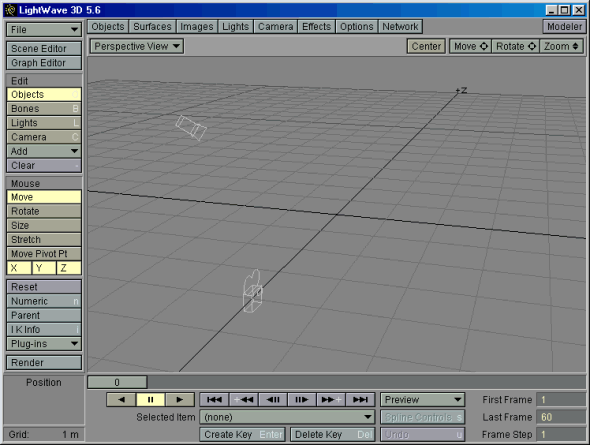Open the Lights panel tab
This screenshot has width=590, height=445.
235,27
